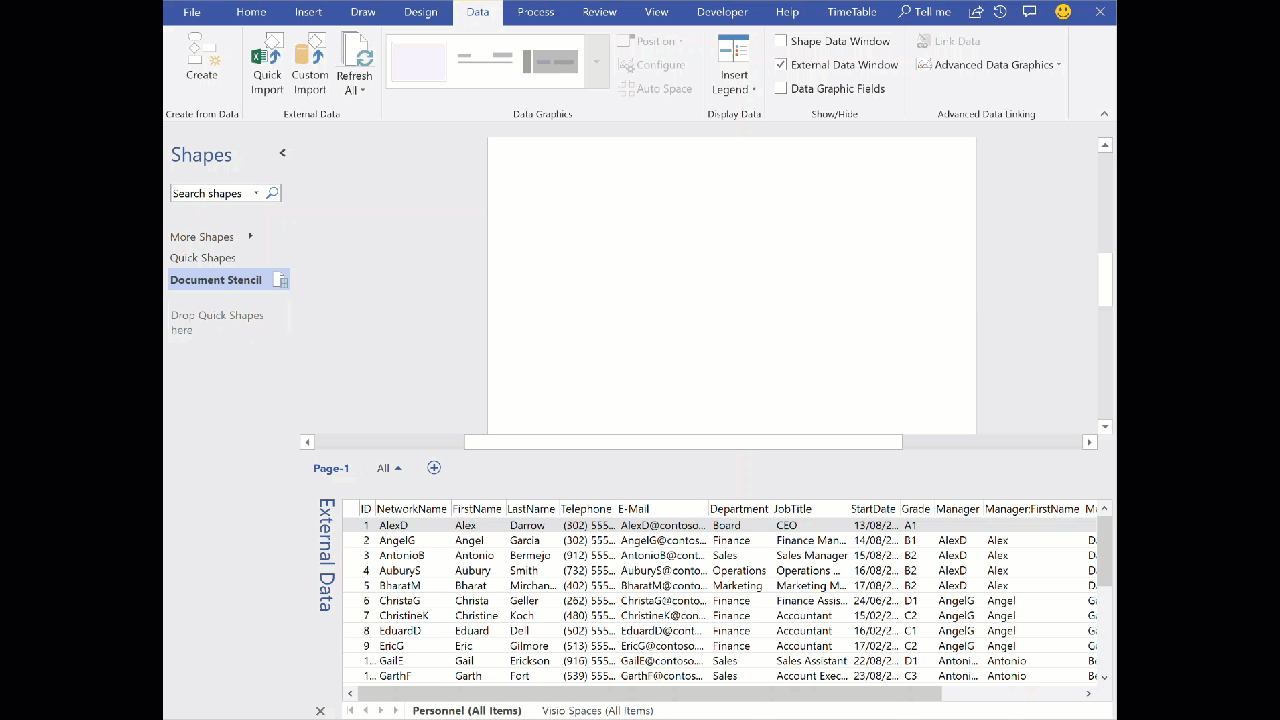Click the previous data tab arrow
This screenshot has width=1280, height=720.
[366, 711]
